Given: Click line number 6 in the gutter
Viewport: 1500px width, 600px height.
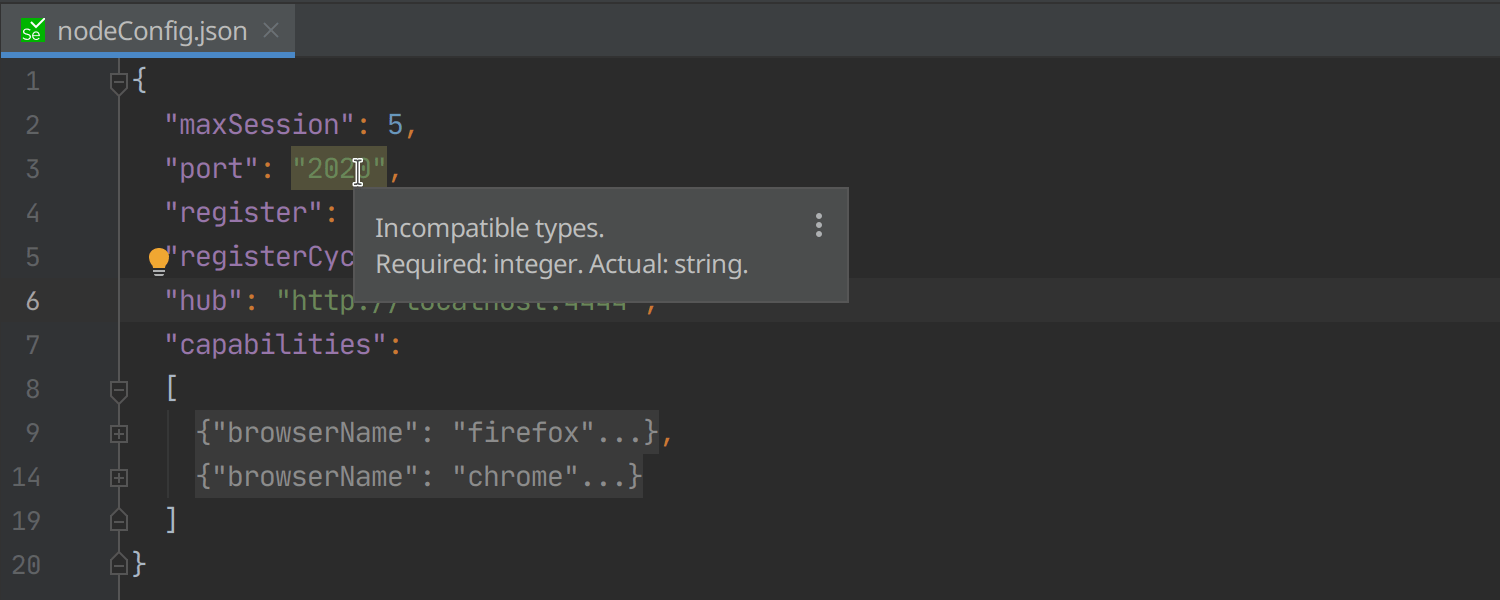Looking at the screenshot, I should coord(33,301).
